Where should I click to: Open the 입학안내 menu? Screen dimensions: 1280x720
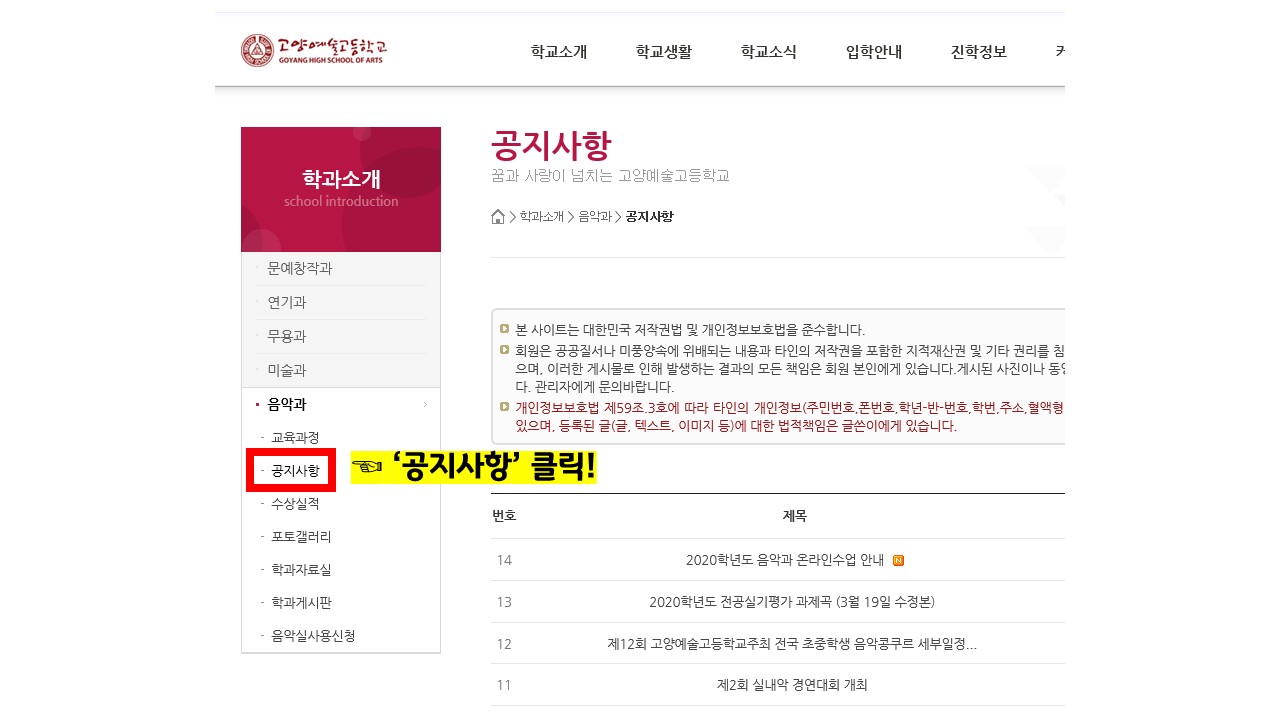pyautogui.click(x=873, y=52)
